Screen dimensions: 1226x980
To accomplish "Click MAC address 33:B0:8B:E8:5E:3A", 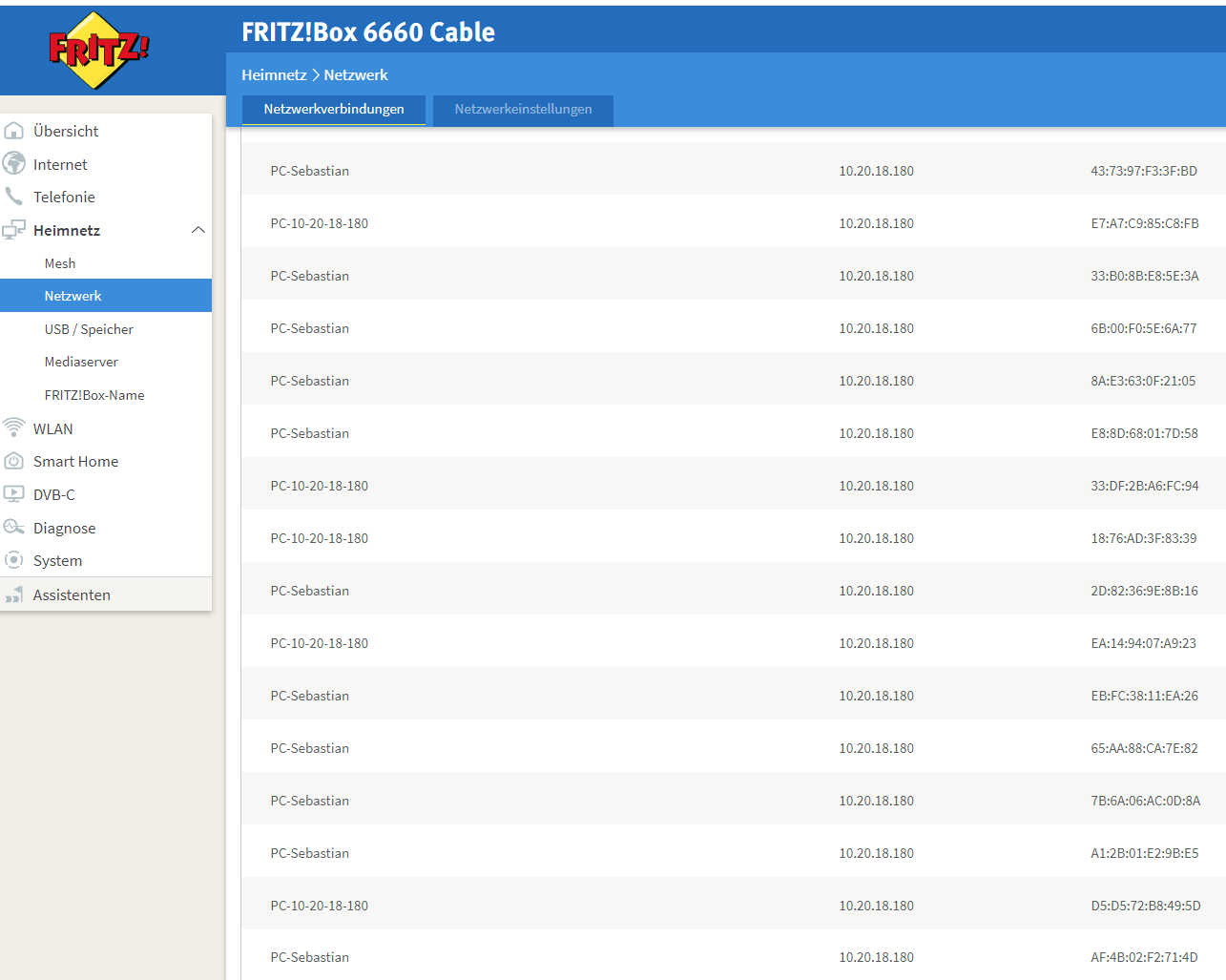I will (x=1145, y=276).
